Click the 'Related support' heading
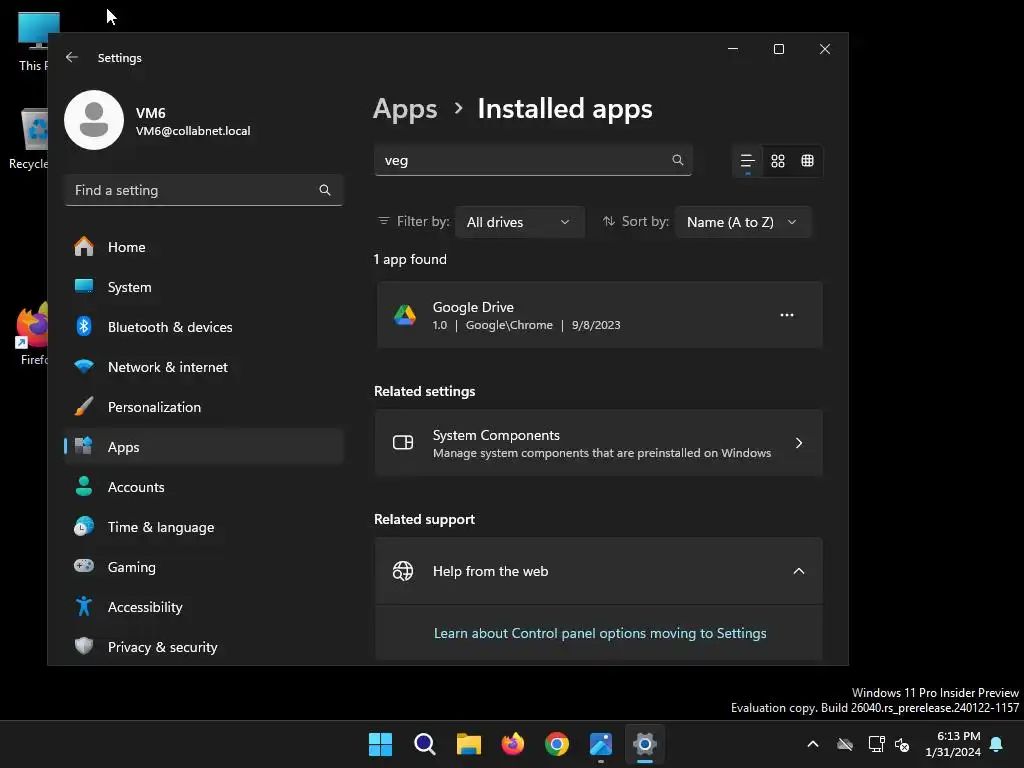The image size is (1024, 768). tap(424, 519)
